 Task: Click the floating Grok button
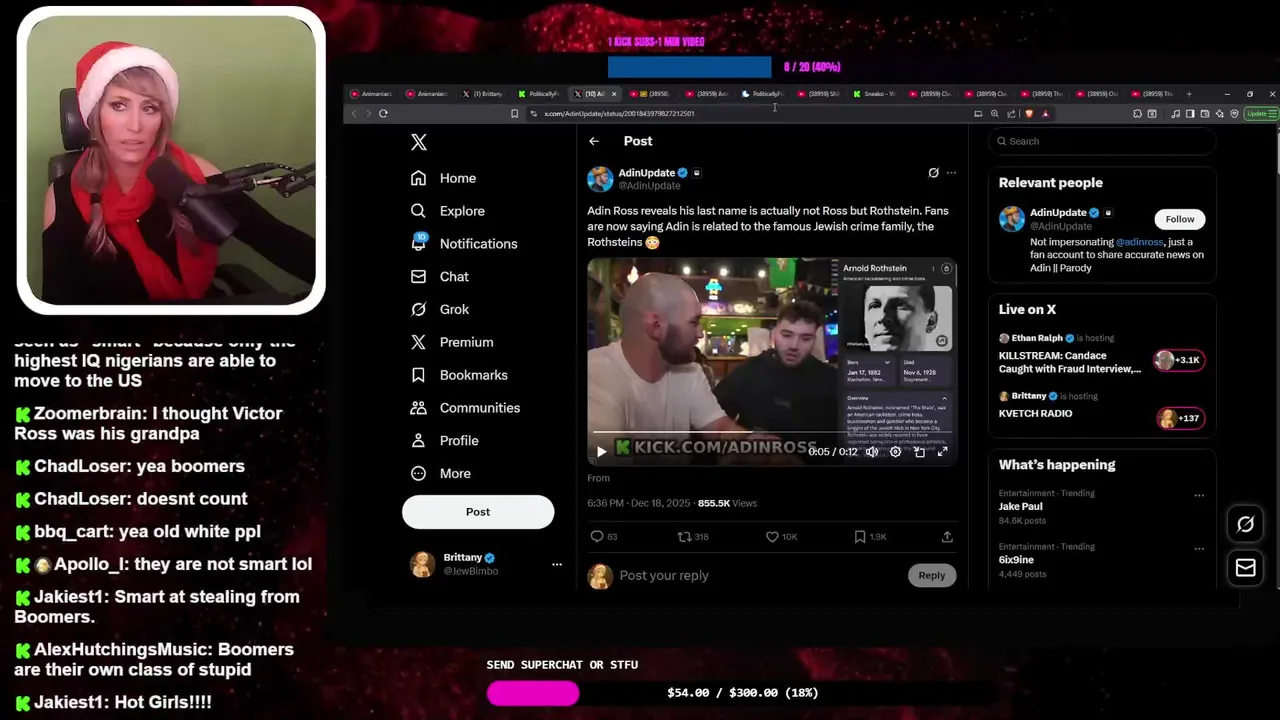click(1245, 524)
